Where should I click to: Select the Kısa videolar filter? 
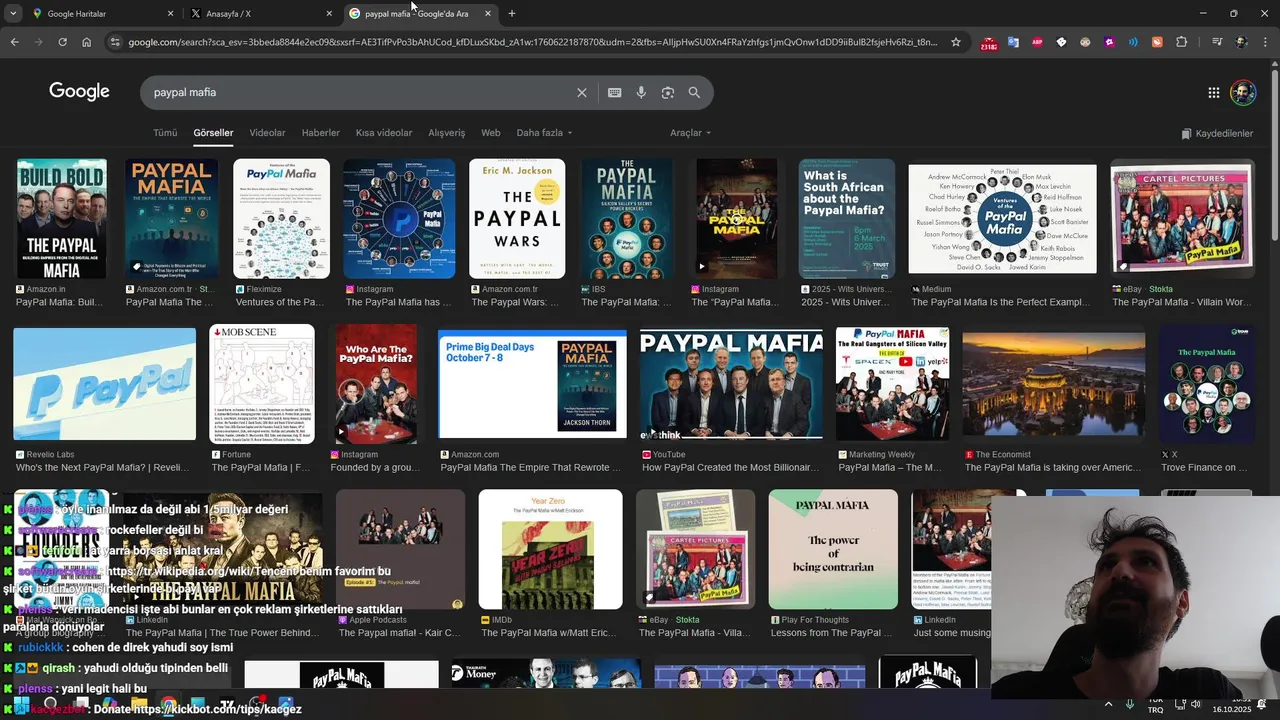pyautogui.click(x=384, y=133)
